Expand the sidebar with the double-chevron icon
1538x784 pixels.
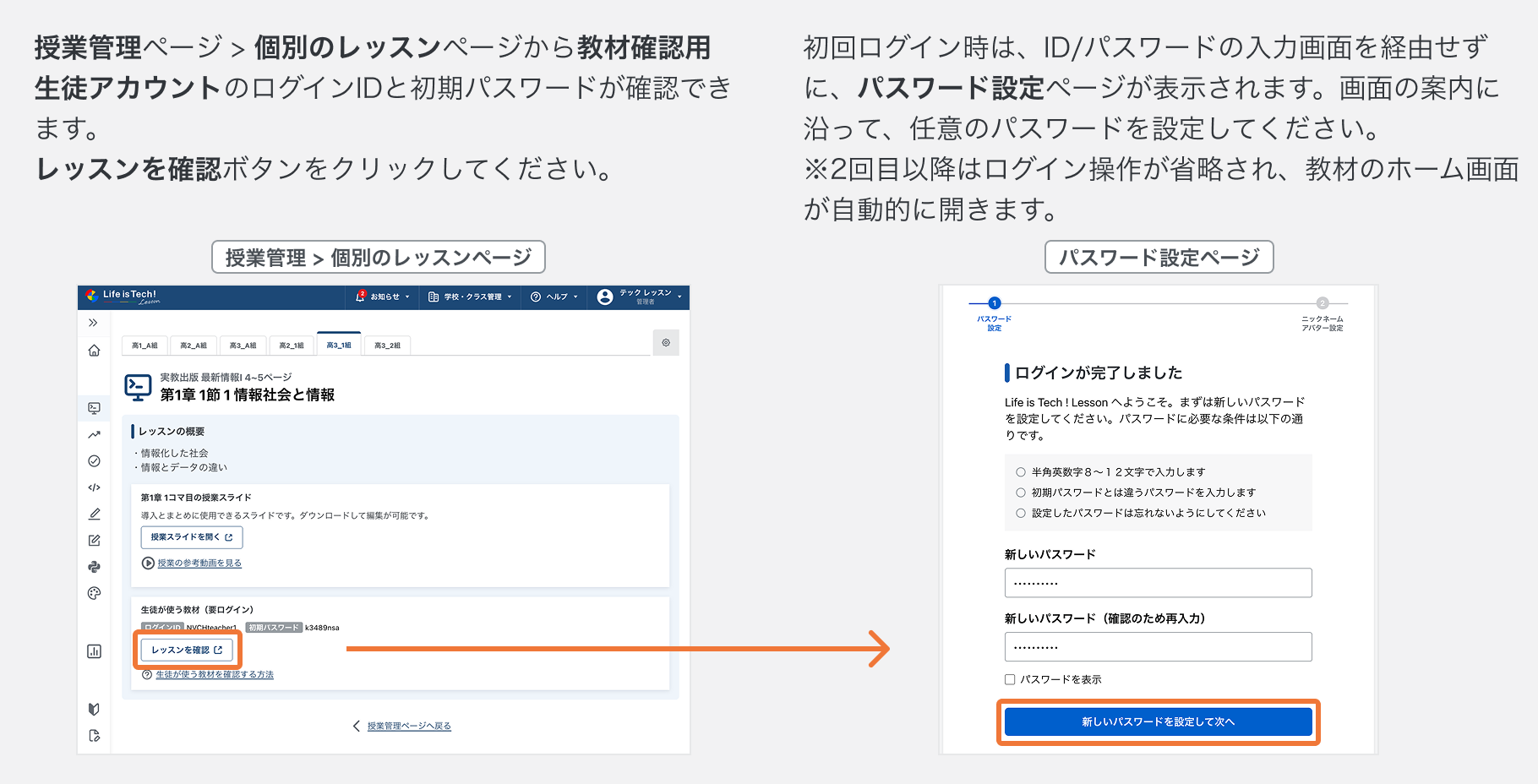click(x=93, y=323)
